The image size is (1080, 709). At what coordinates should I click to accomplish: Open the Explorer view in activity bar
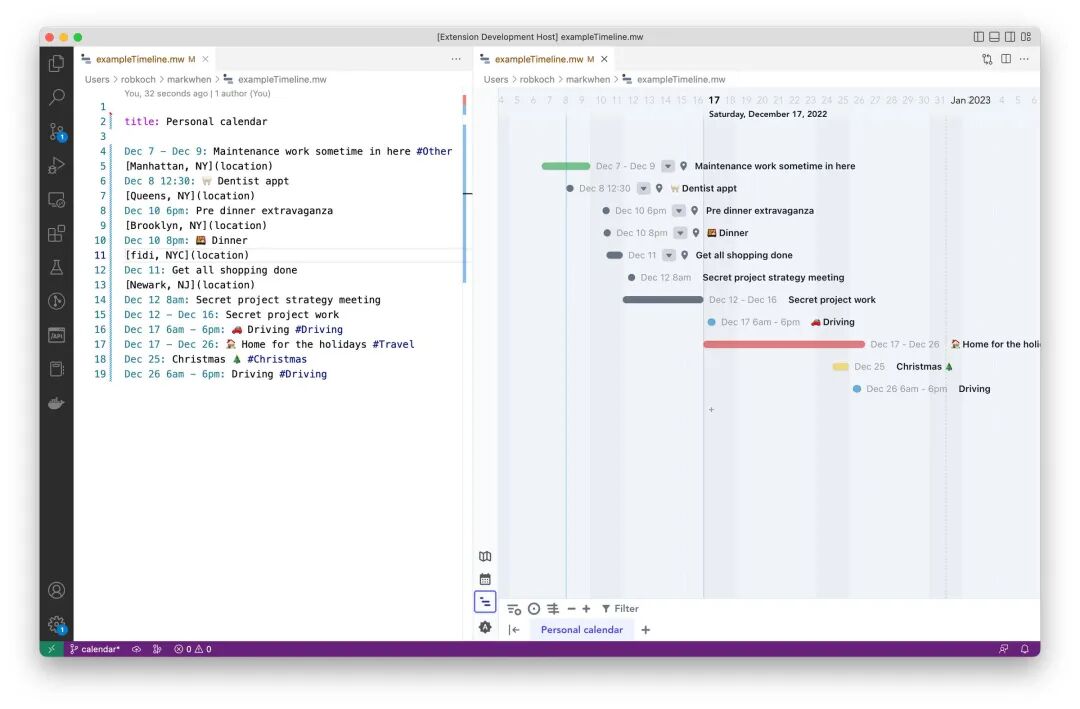point(56,63)
